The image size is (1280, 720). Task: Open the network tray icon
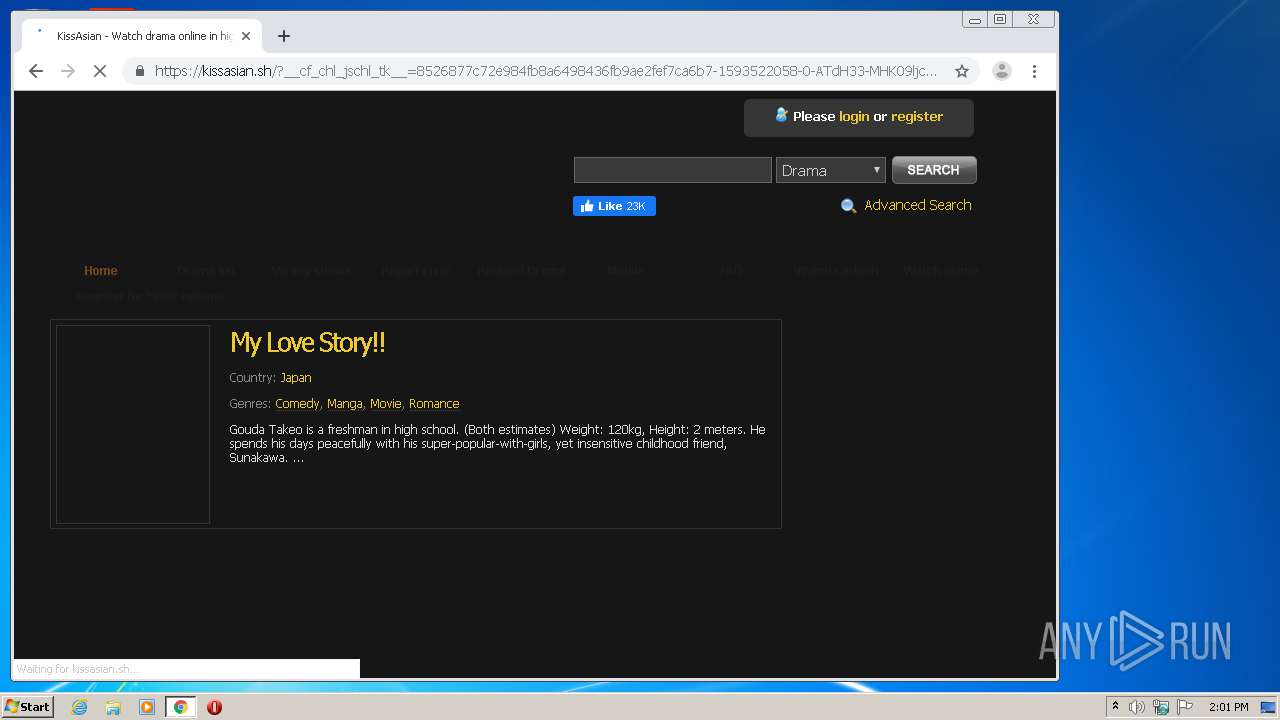1161,707
